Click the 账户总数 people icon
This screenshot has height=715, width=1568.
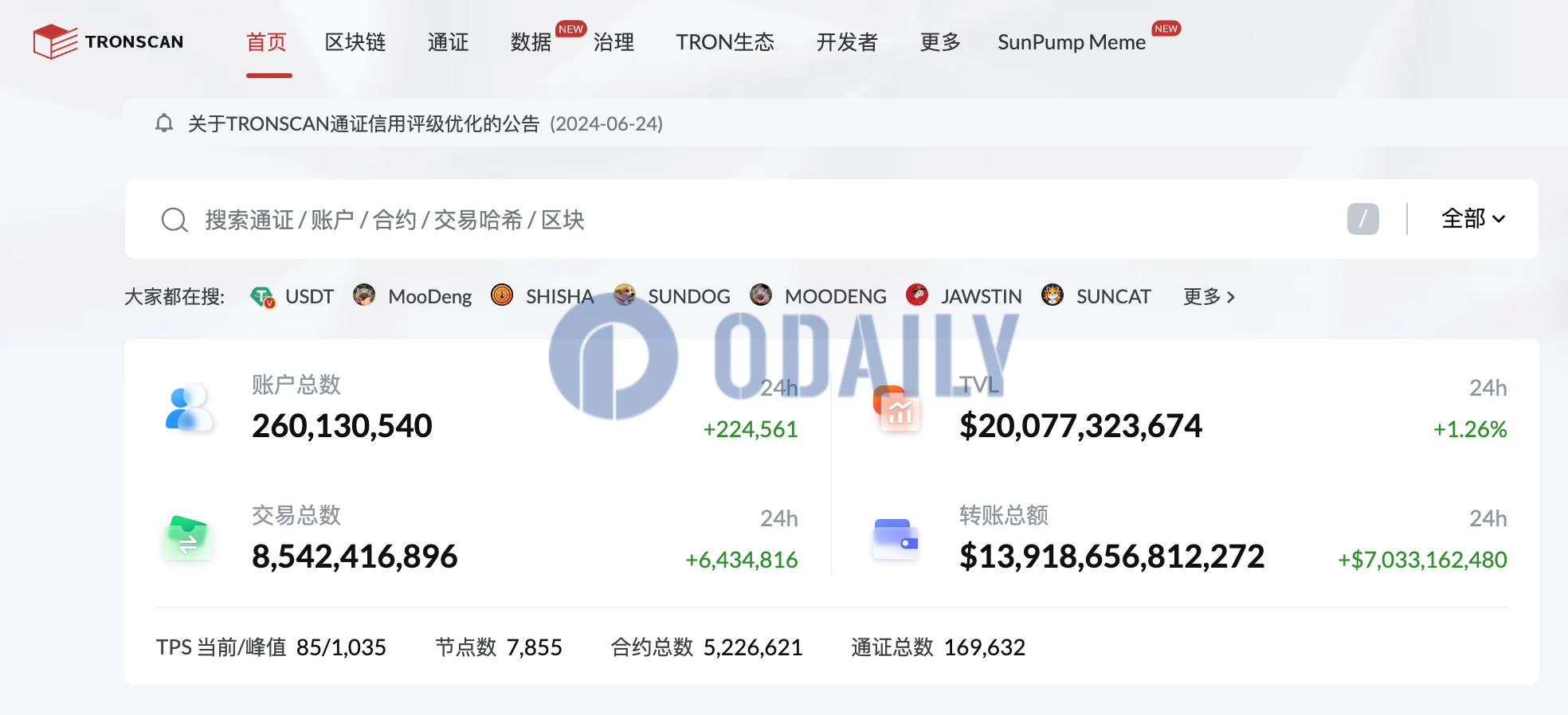(x=189, y=408)
